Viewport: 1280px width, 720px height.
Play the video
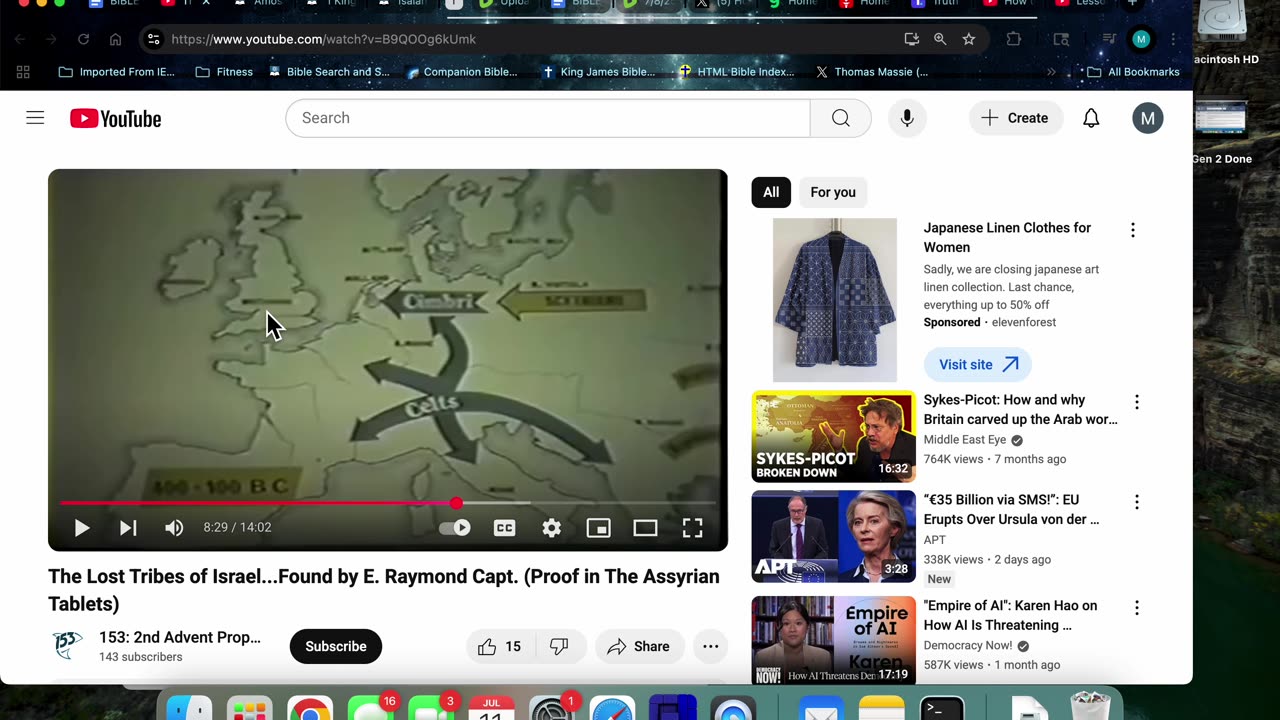(82, 528)
